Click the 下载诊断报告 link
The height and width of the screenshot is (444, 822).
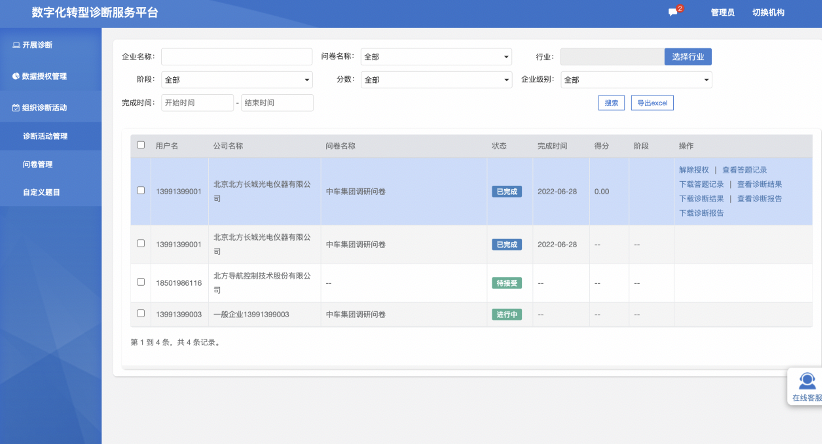pyautogui.click(x=701, y=213)
